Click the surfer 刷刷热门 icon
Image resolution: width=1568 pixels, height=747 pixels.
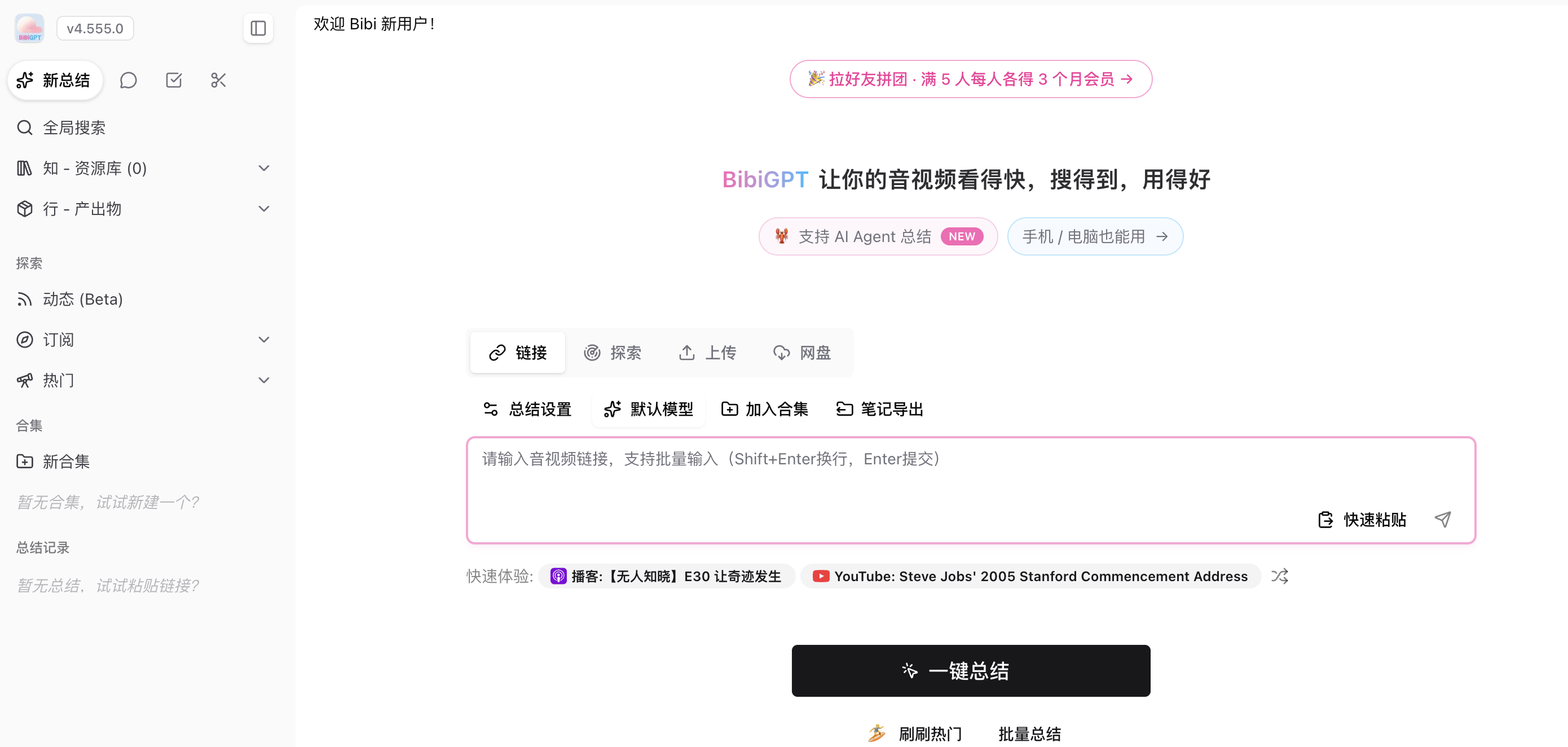tap(877, 733)
